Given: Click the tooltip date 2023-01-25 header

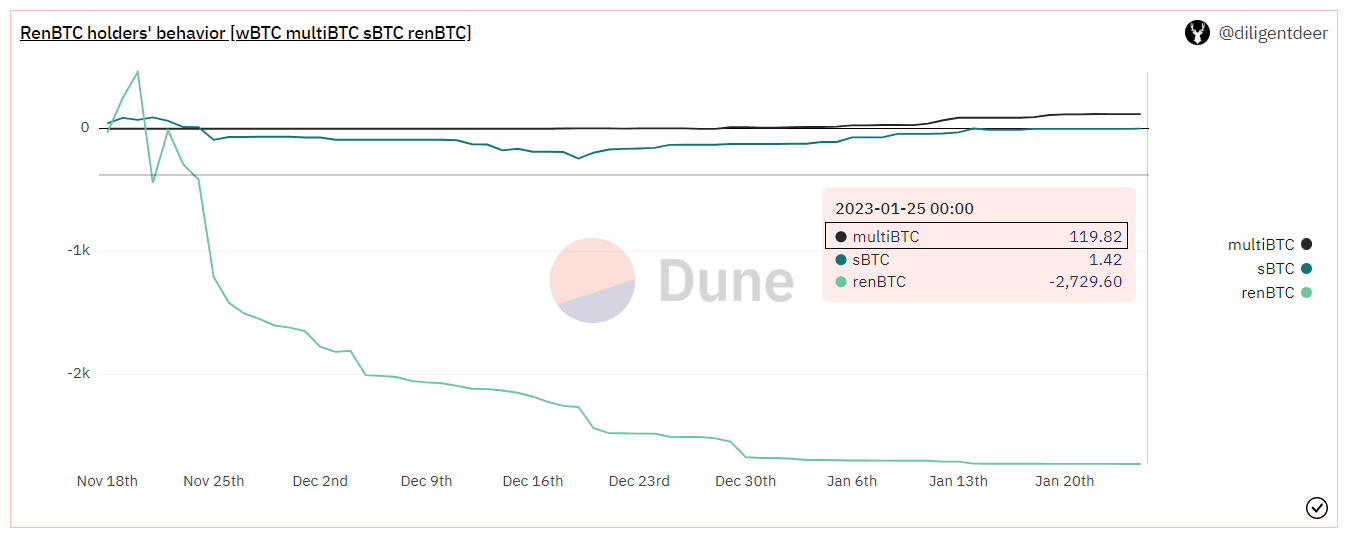Looking at the screenshot, I should (904, 209).
